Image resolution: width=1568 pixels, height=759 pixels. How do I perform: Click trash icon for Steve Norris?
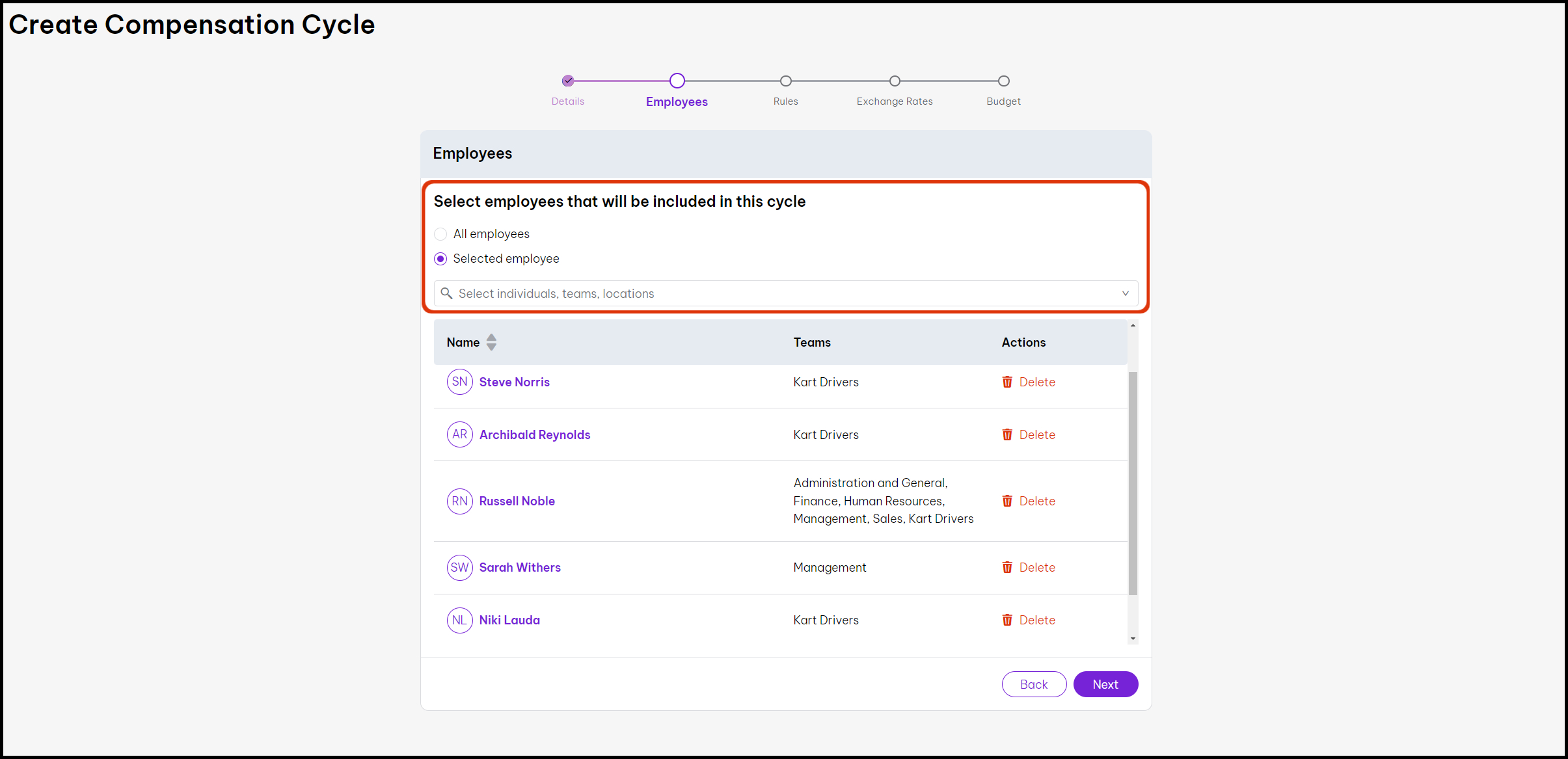(x=1007, y=382)
